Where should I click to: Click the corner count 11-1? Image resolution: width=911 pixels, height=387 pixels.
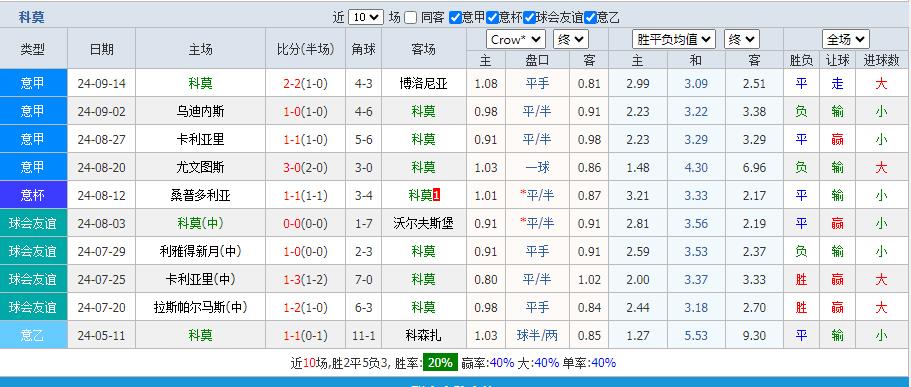[364, 335]
